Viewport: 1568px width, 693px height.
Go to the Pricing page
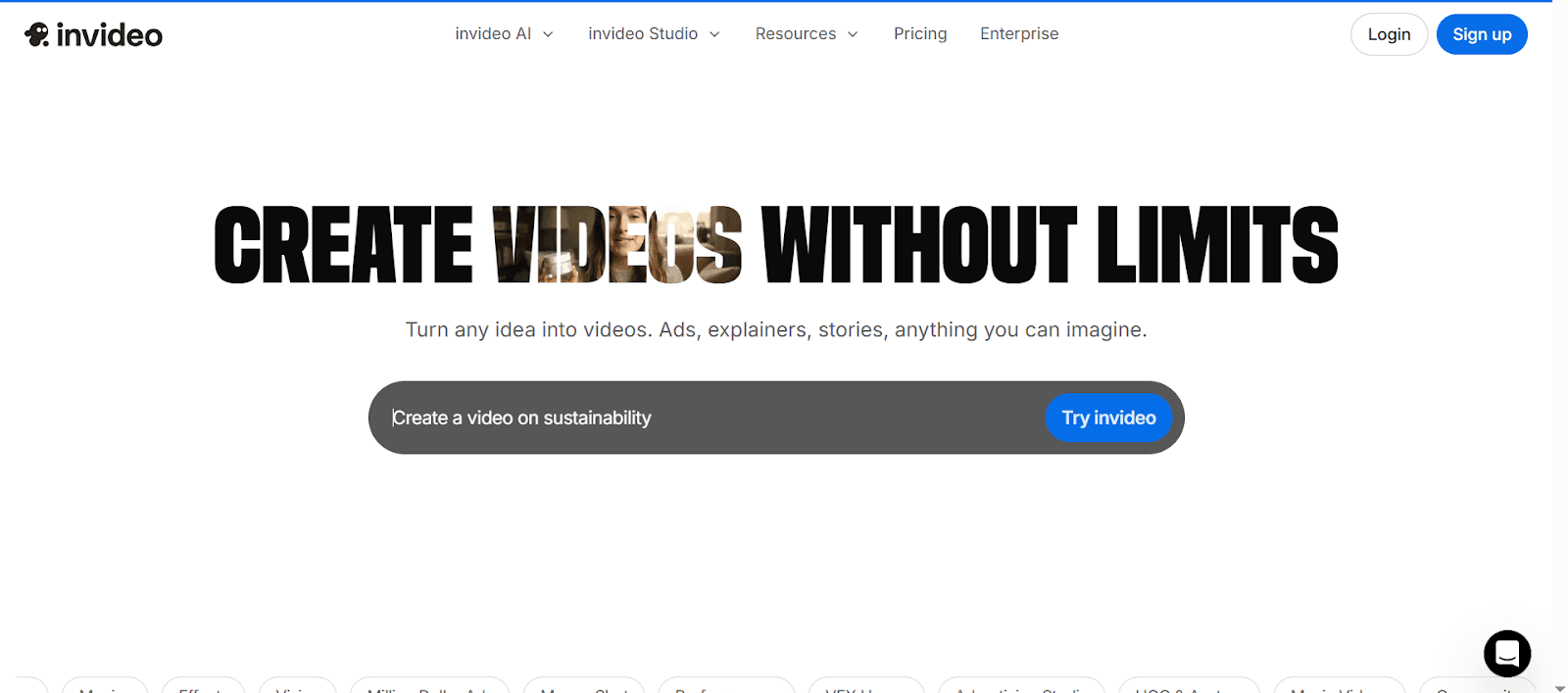pyautogui.click(x=920, y=33)
